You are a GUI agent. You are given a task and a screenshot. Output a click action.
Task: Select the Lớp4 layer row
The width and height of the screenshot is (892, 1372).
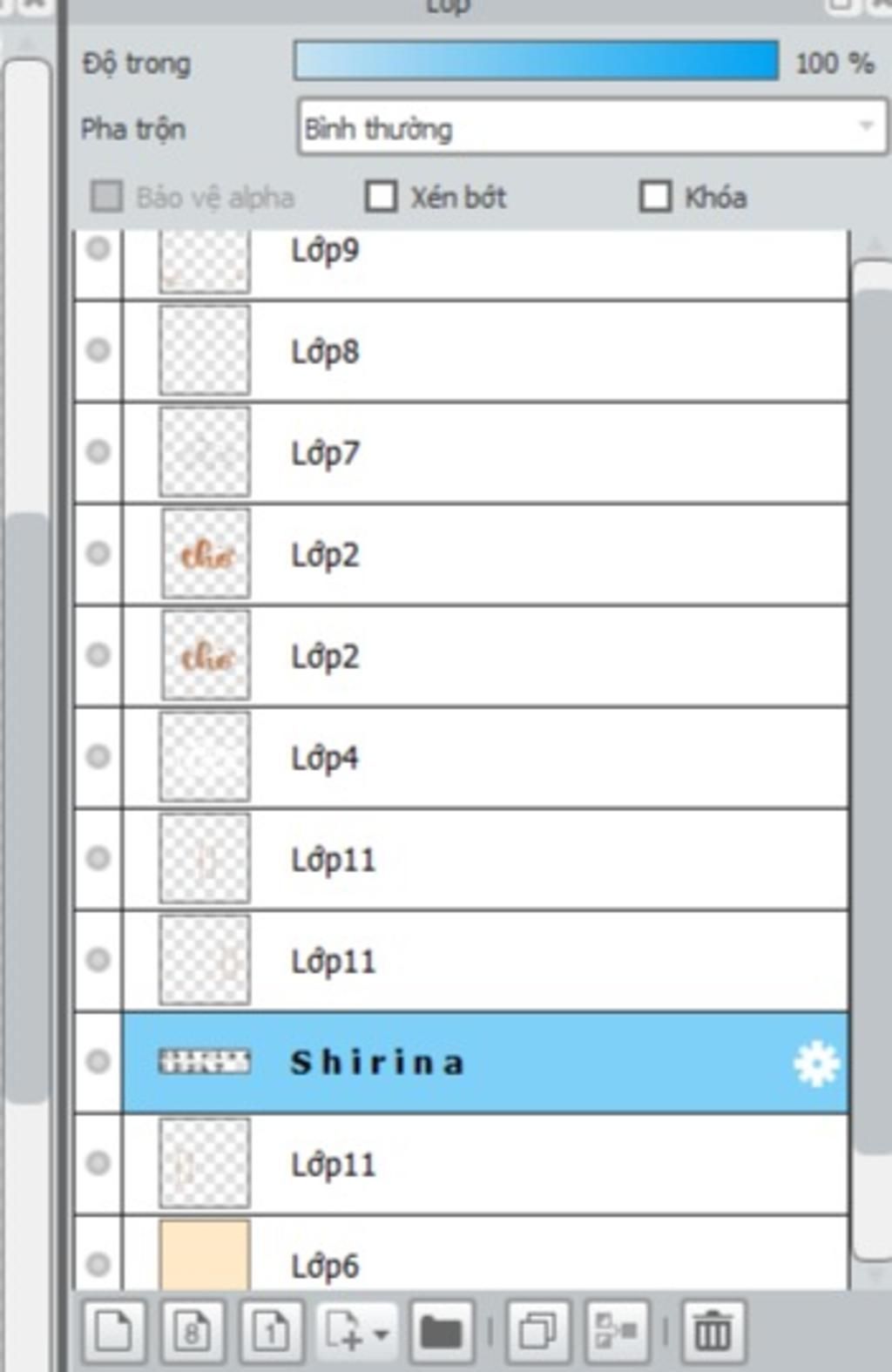485,758
